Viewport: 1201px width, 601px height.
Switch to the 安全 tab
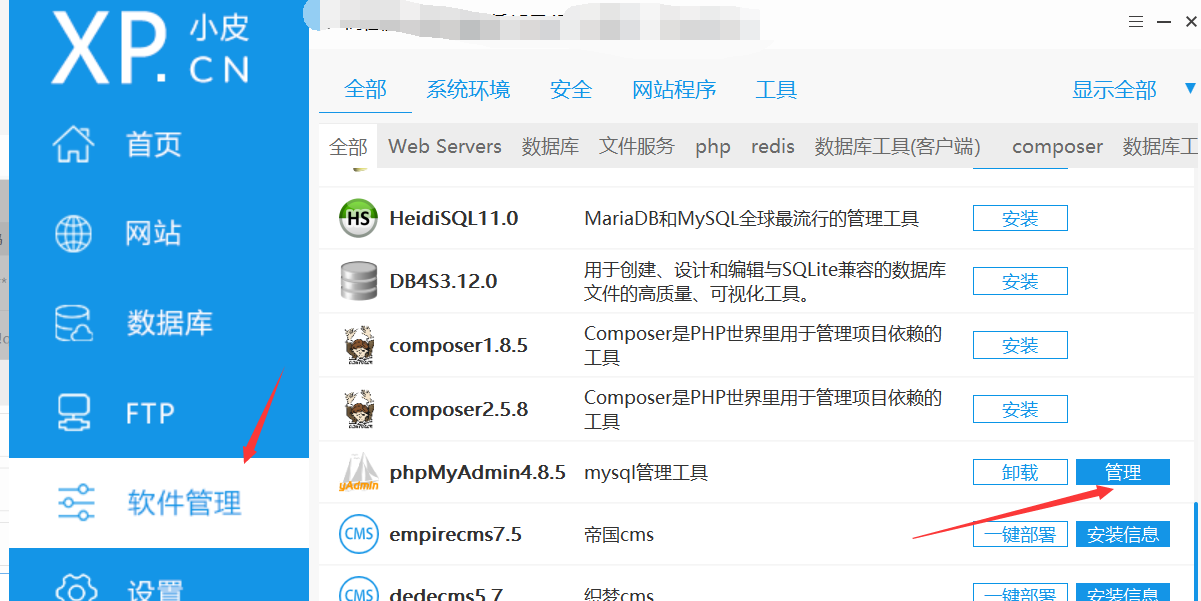(571, 90)
